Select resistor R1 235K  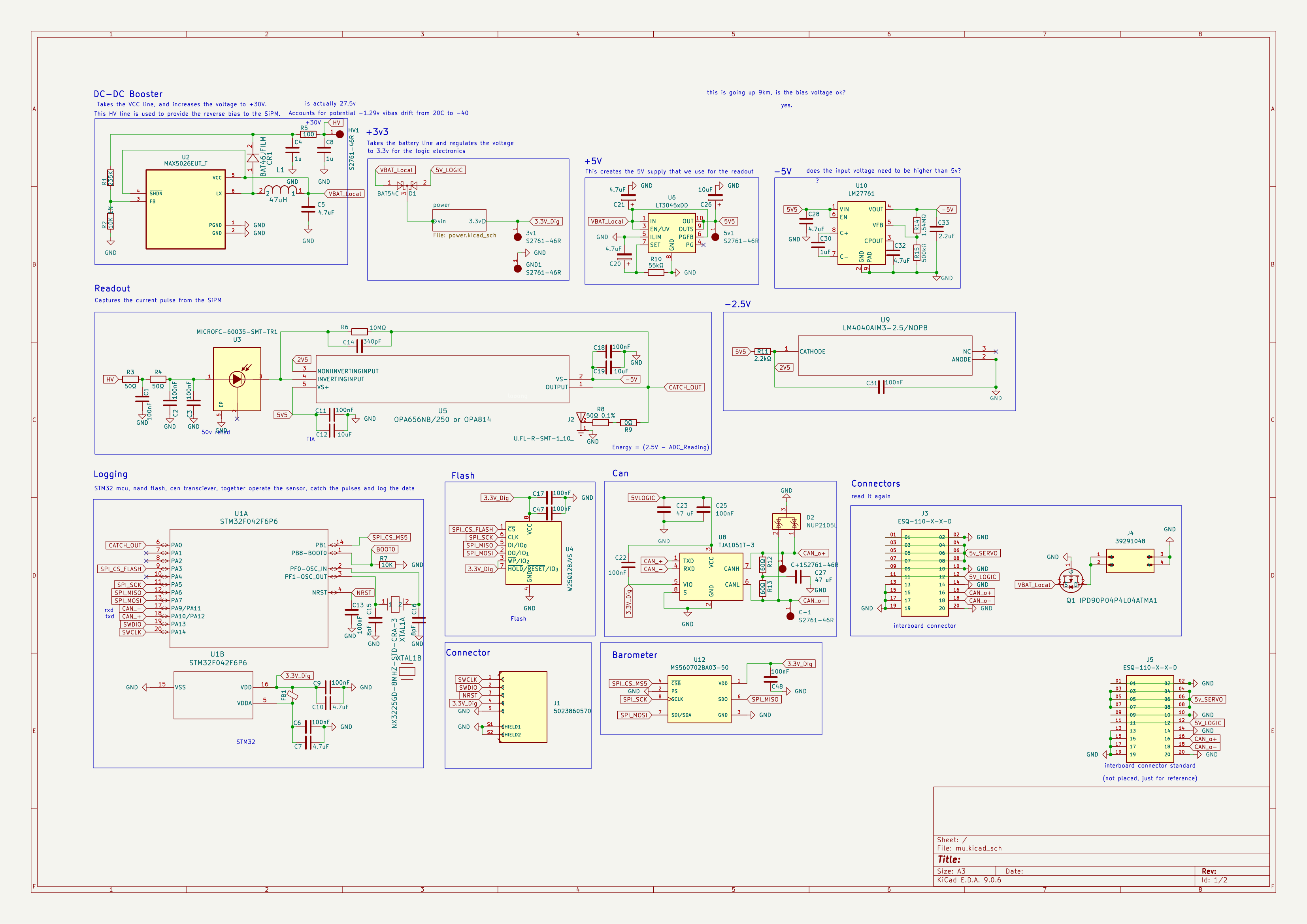point(110,178)
